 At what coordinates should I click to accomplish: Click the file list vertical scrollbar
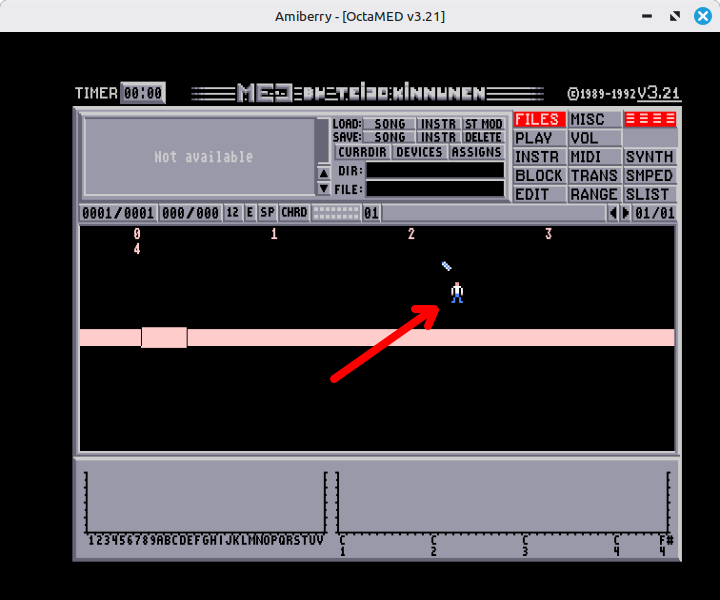[324, 141]
